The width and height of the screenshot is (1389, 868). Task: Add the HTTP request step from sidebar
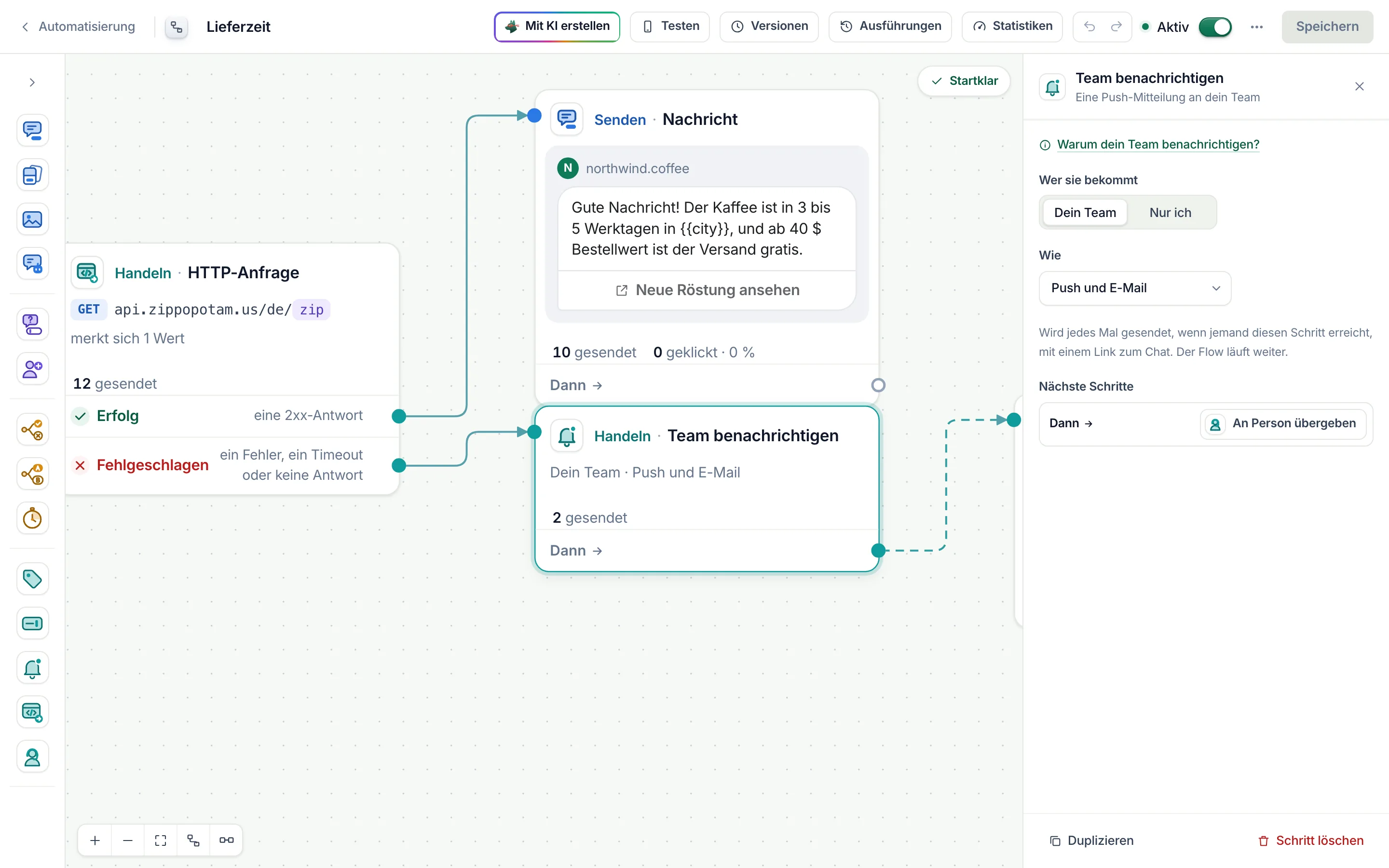[32, 712]
